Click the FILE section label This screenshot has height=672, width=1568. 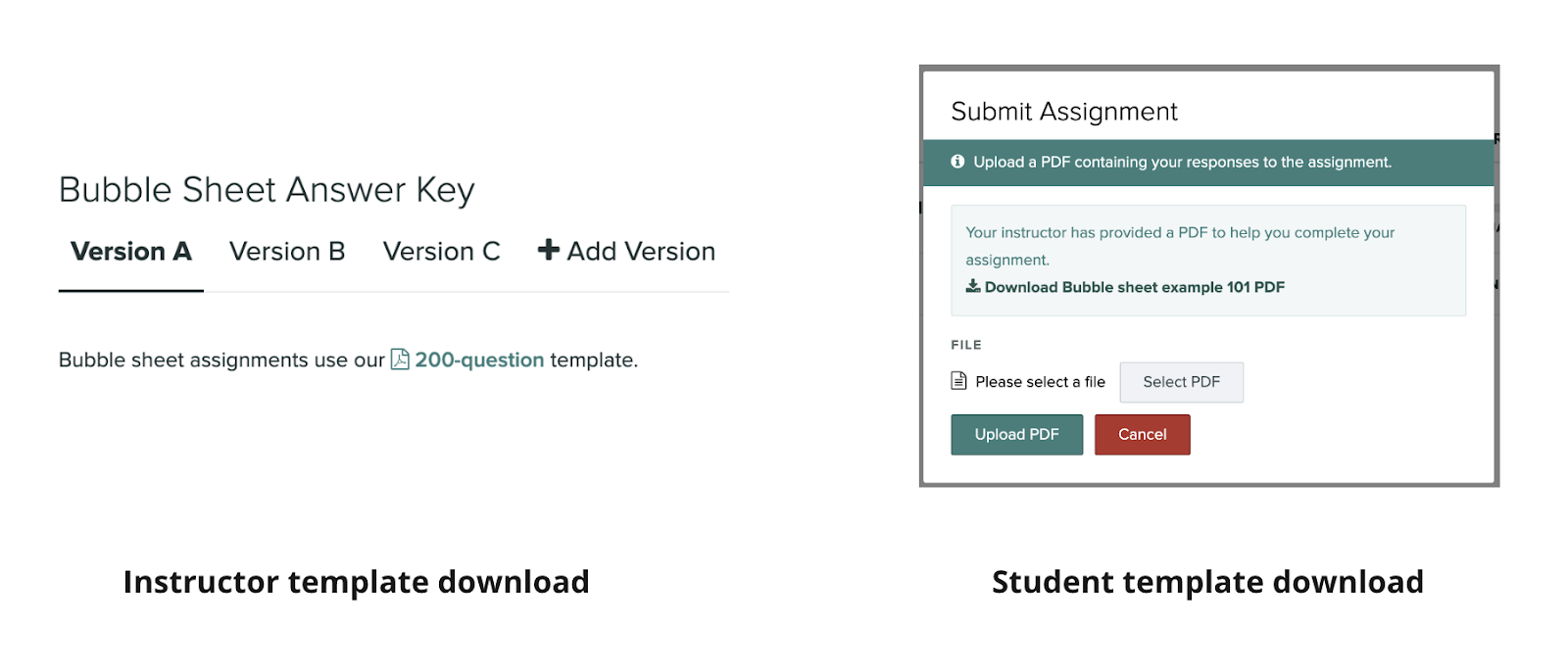pos(966,345)
